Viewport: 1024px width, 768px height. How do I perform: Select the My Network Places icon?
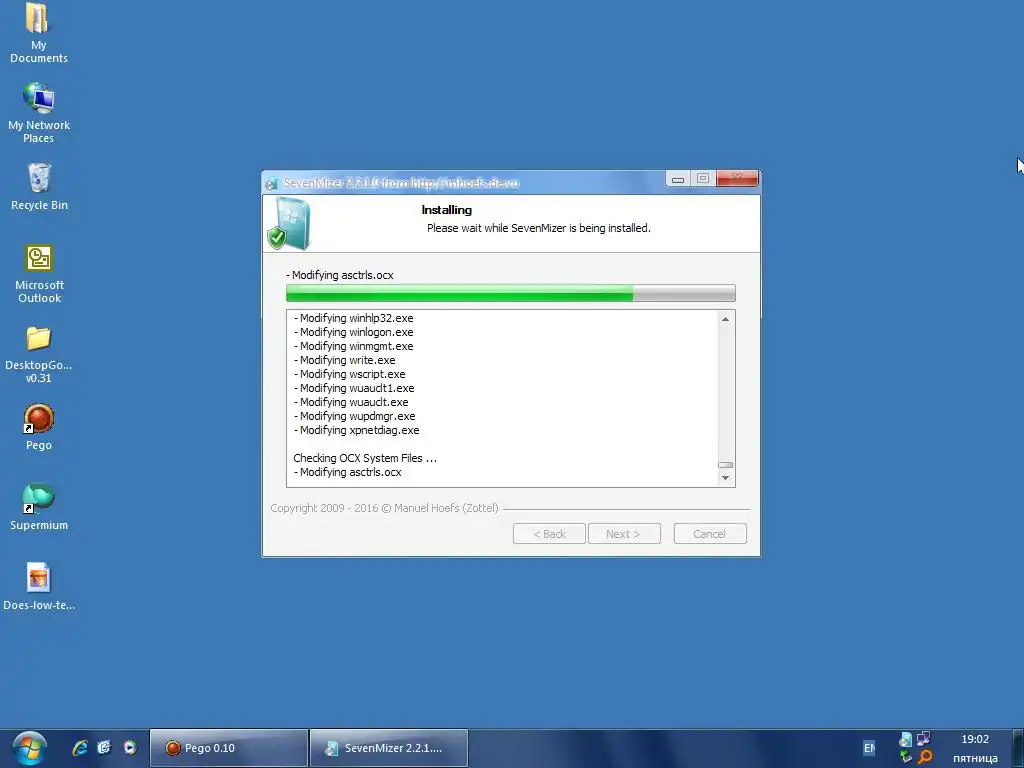pyautogui.click(x=38, y=112)
